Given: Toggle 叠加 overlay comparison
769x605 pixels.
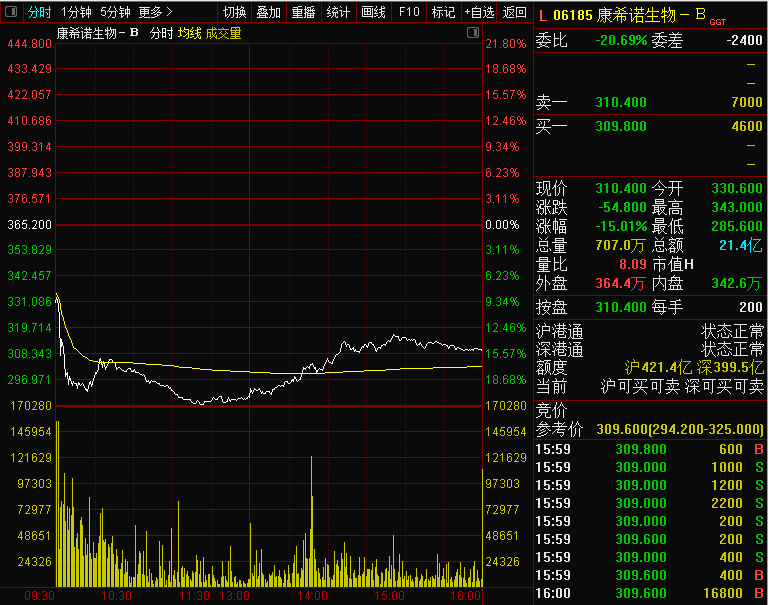Looking at the screenshot, I should (268, 13).
